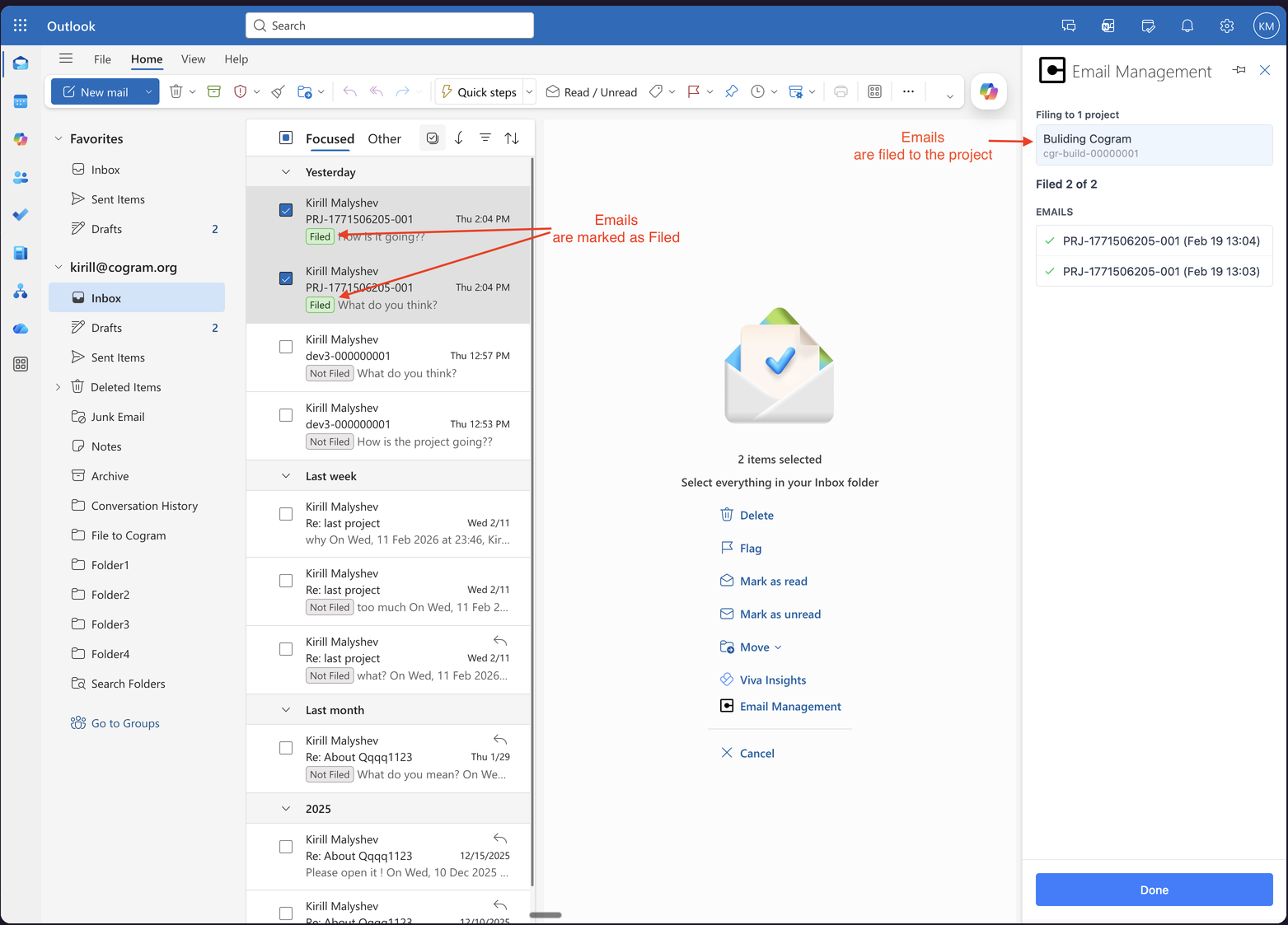
Task: Check the Thu 1/29 About Qqqq1123 email
Action: pyautogui.click(x=286, y=748)
